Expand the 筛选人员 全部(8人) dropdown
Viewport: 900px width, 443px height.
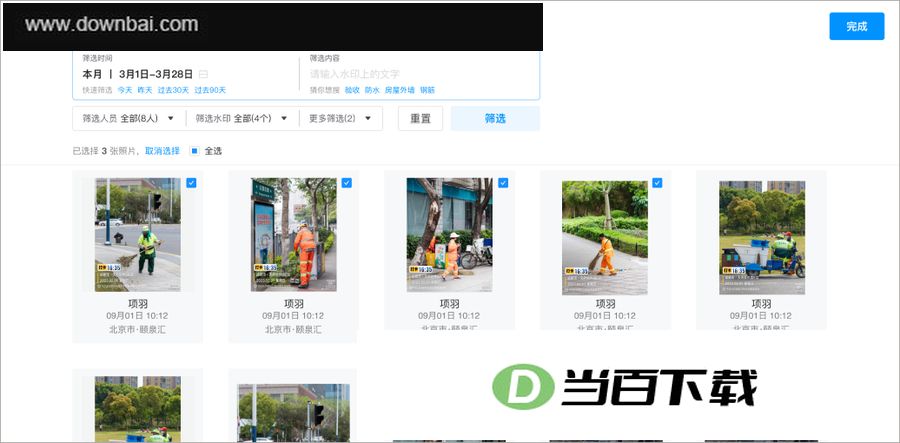[129, 118]
